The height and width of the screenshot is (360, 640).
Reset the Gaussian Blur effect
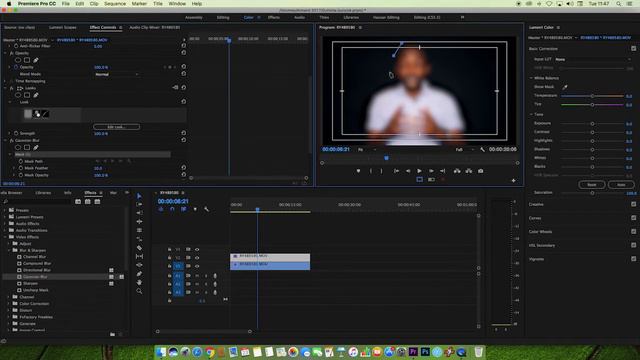pyautogui.click(x=184, y=140)
